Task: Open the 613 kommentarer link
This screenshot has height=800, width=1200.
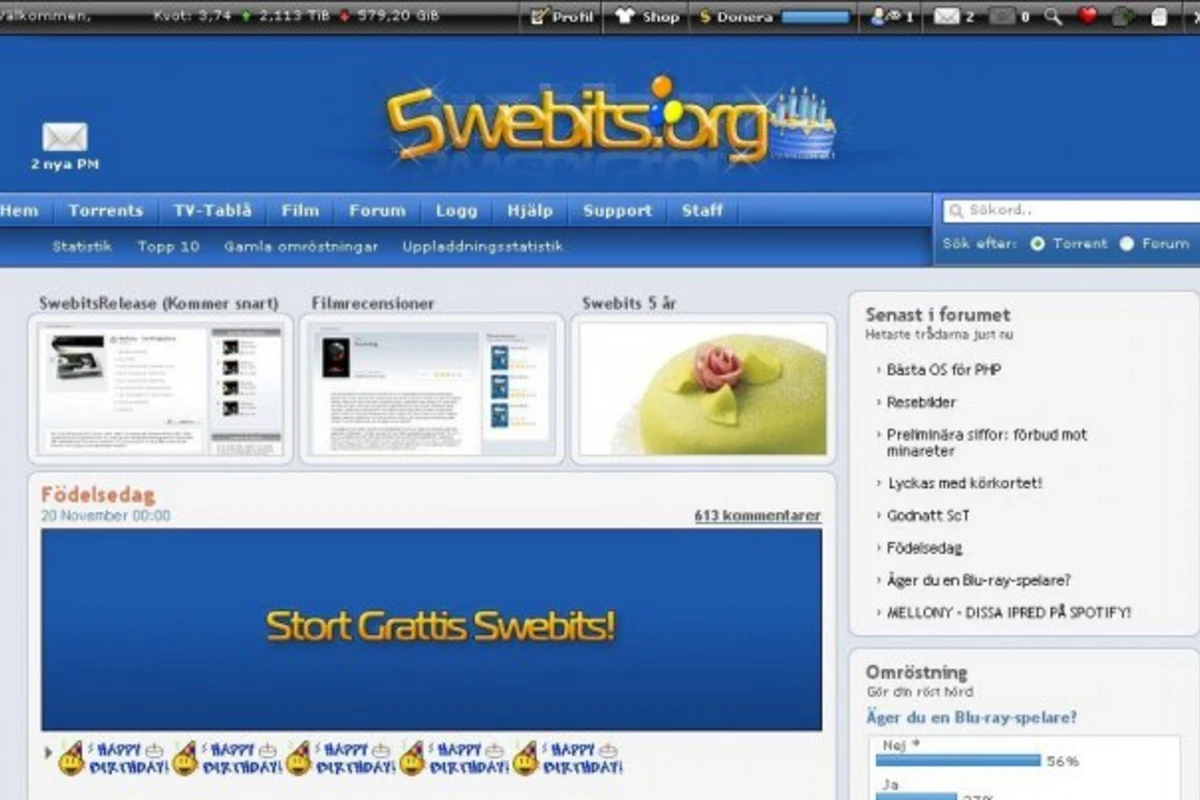Action: pyautogui.click(x=758, y=516)
